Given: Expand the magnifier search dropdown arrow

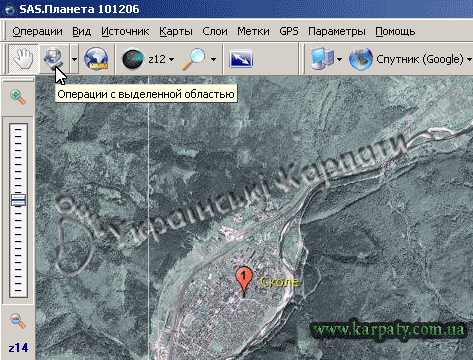Looking at the screenshot, I should (213, 59).
